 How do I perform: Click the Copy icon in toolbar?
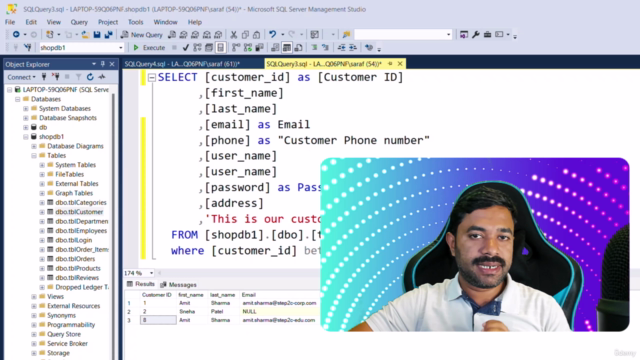245,35
